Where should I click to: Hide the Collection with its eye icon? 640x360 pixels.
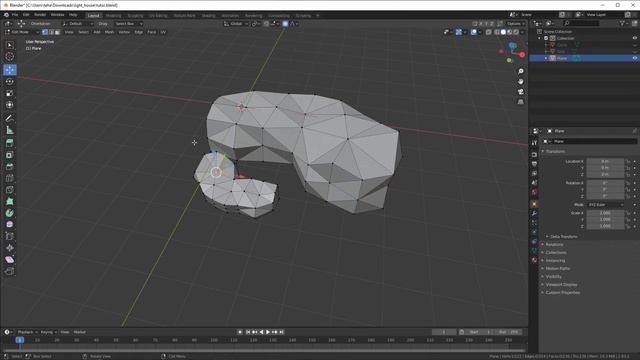634,38
